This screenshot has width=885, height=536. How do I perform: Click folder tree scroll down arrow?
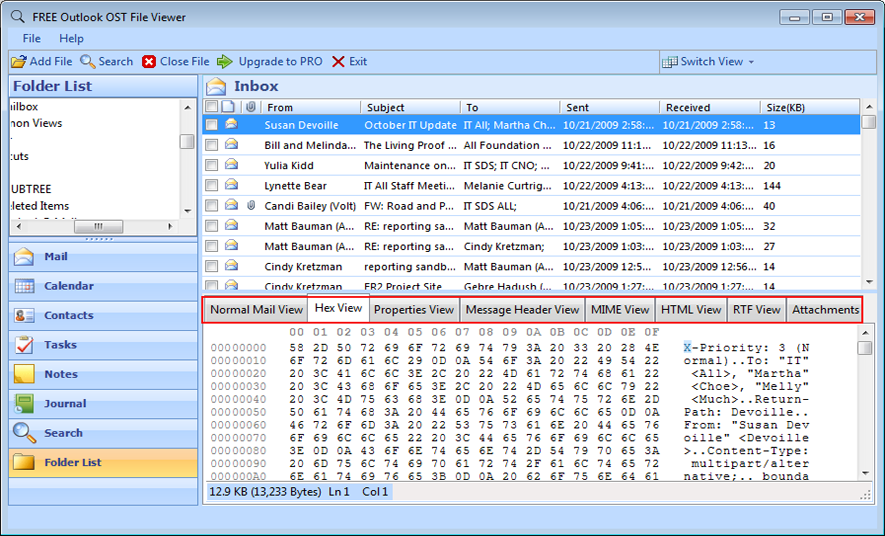tap(187, 211)
